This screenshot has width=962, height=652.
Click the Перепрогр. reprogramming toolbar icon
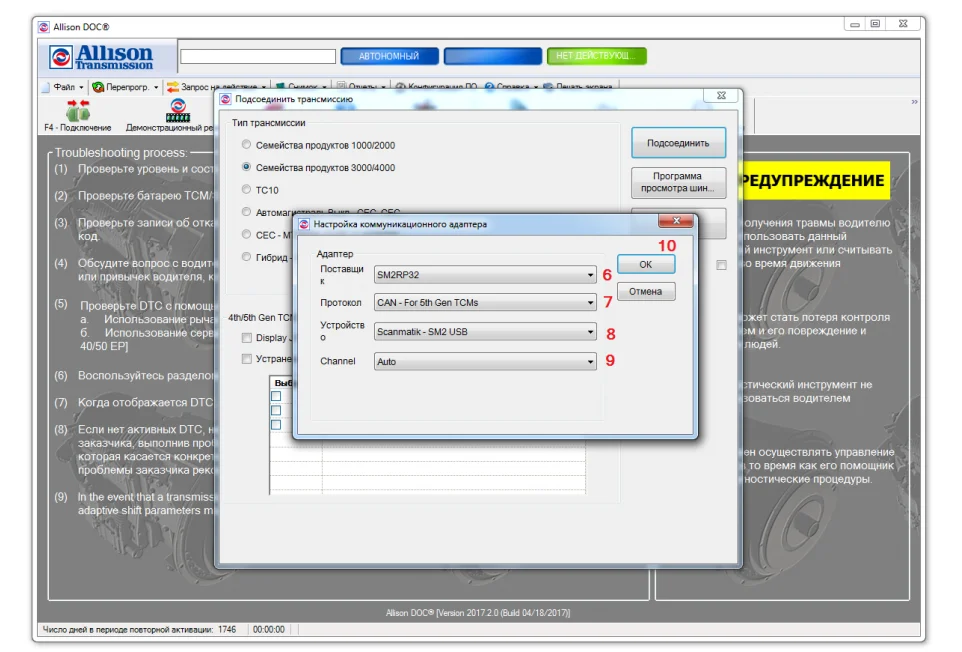coord(98,87)
